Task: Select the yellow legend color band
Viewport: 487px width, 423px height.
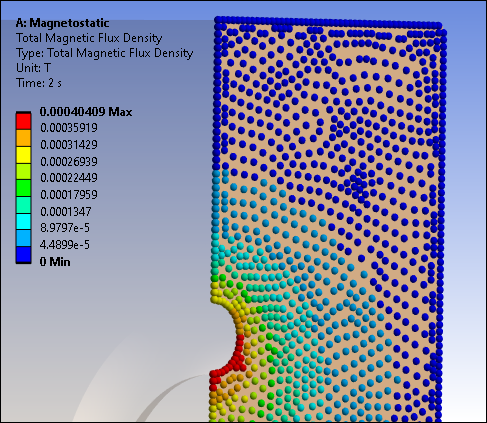Action: click(23, 155)
